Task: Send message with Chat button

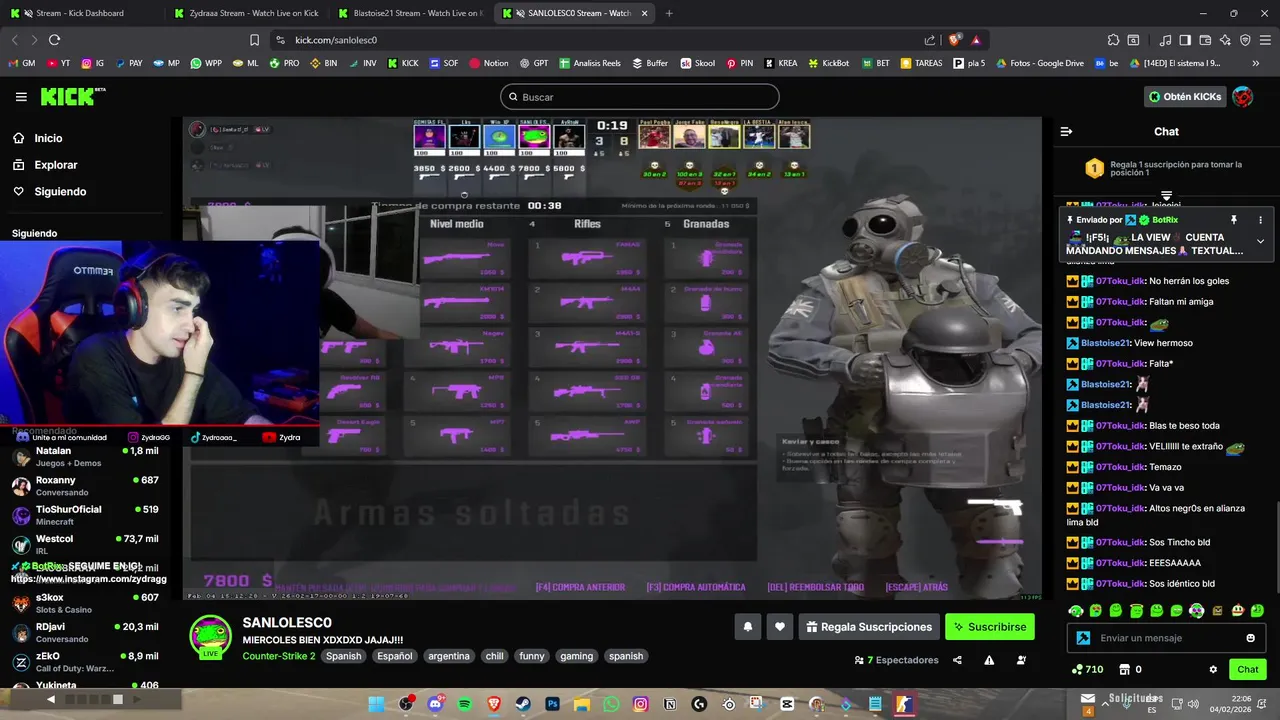Action: pyautogui.click(x=1248, y=669)
